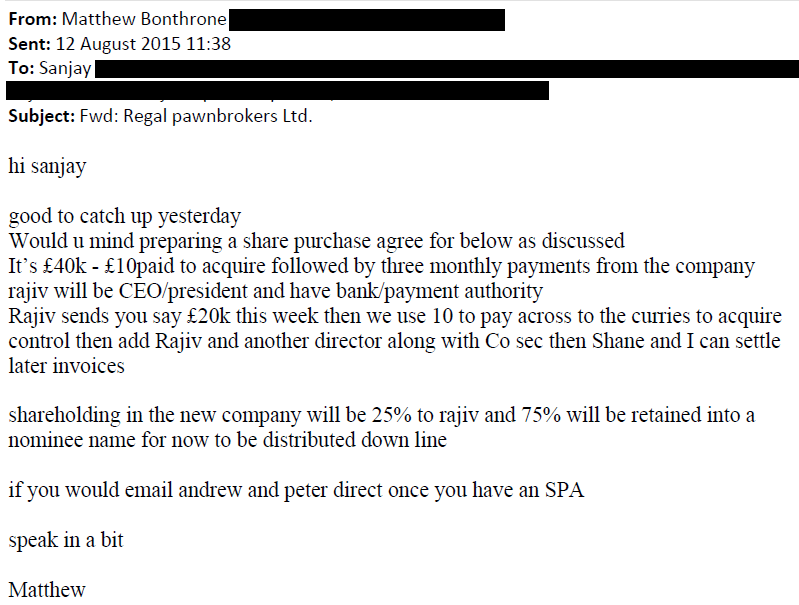The height and width of the screenshot is (605, 799).
Task: Click the "Sent:" header label
Action: pyautogui.click(x=30, y=44)
